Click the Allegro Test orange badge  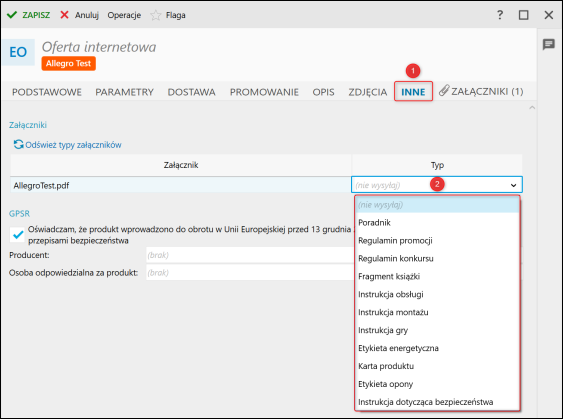[69, 64]
